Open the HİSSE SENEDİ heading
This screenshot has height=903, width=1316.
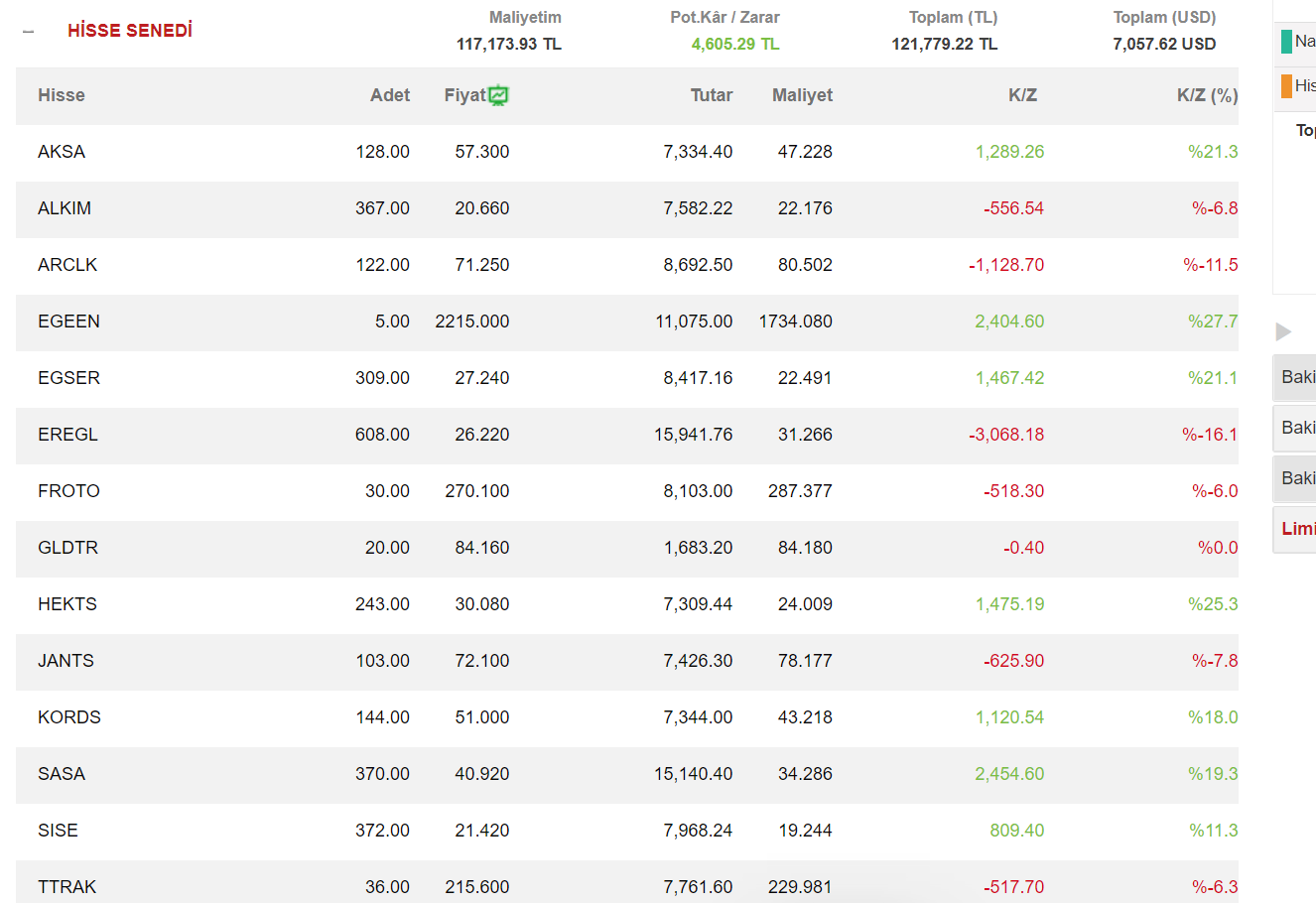tap(130, 31)
